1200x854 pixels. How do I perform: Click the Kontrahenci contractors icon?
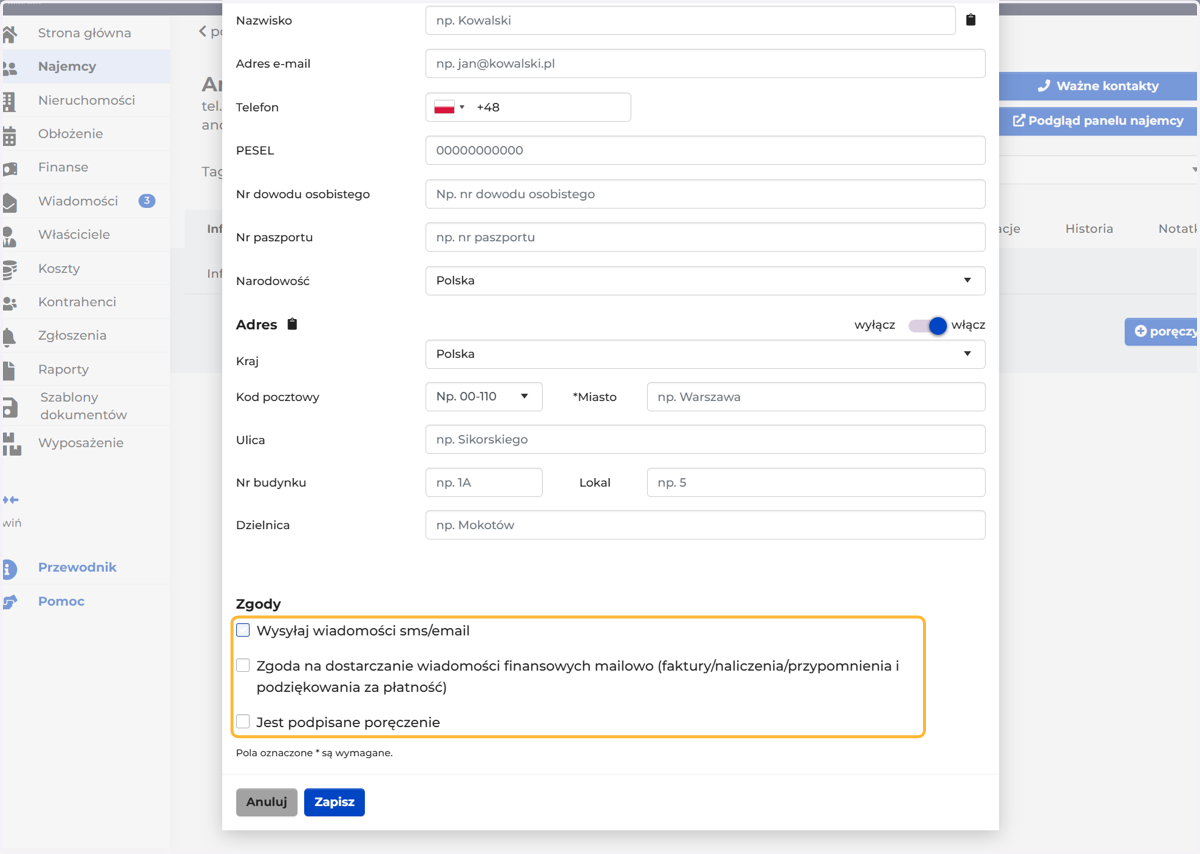9,303
